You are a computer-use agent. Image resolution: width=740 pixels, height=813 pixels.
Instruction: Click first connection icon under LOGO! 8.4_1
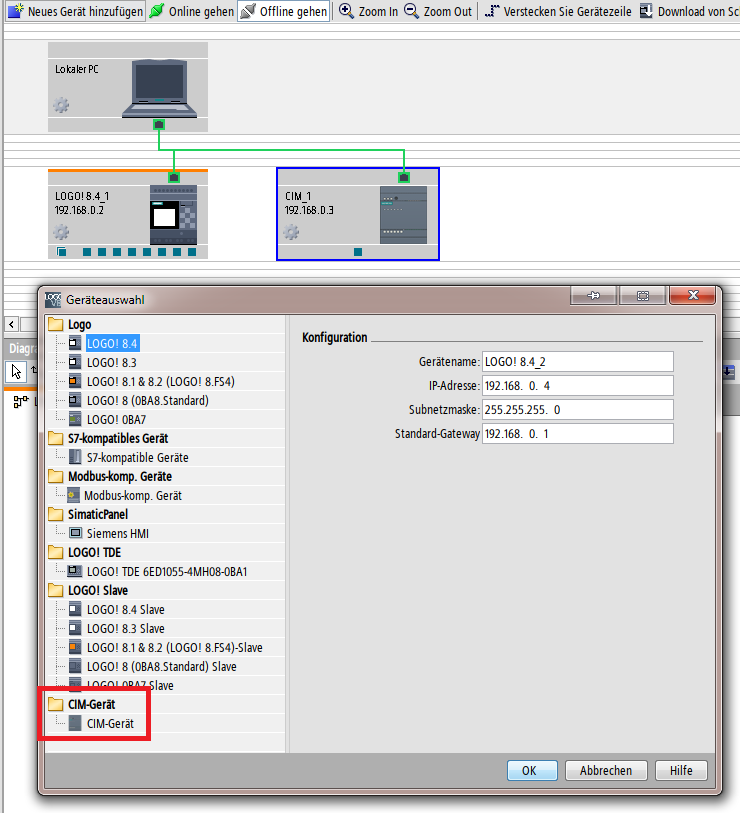click(x=62, y=252)
